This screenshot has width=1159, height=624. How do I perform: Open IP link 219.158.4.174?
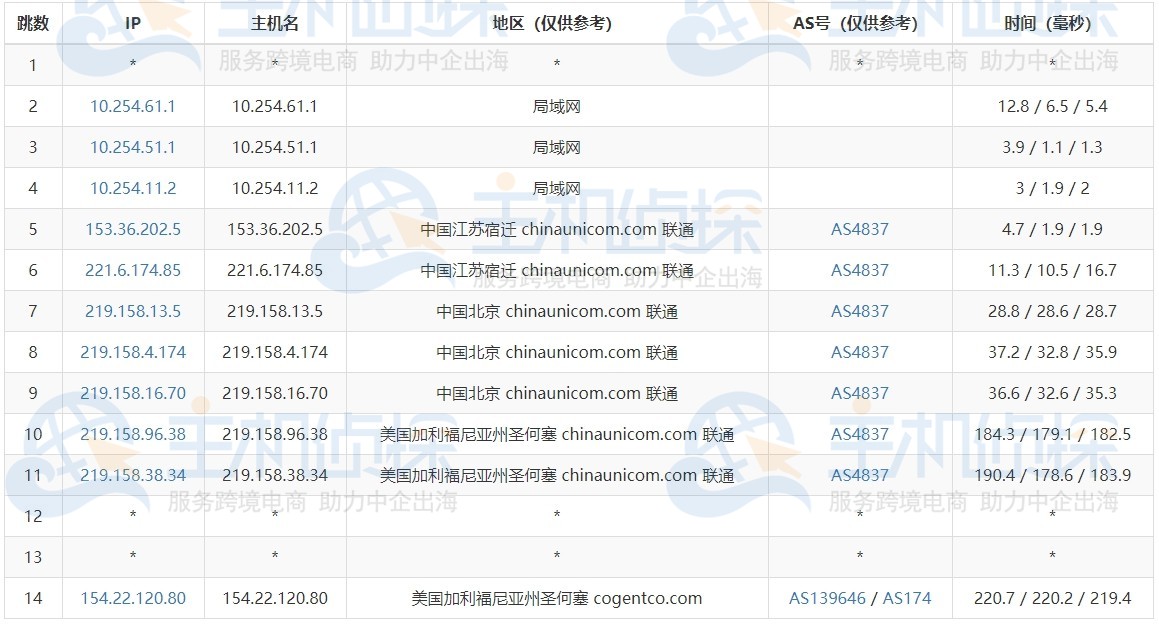(x=133, y=353)
